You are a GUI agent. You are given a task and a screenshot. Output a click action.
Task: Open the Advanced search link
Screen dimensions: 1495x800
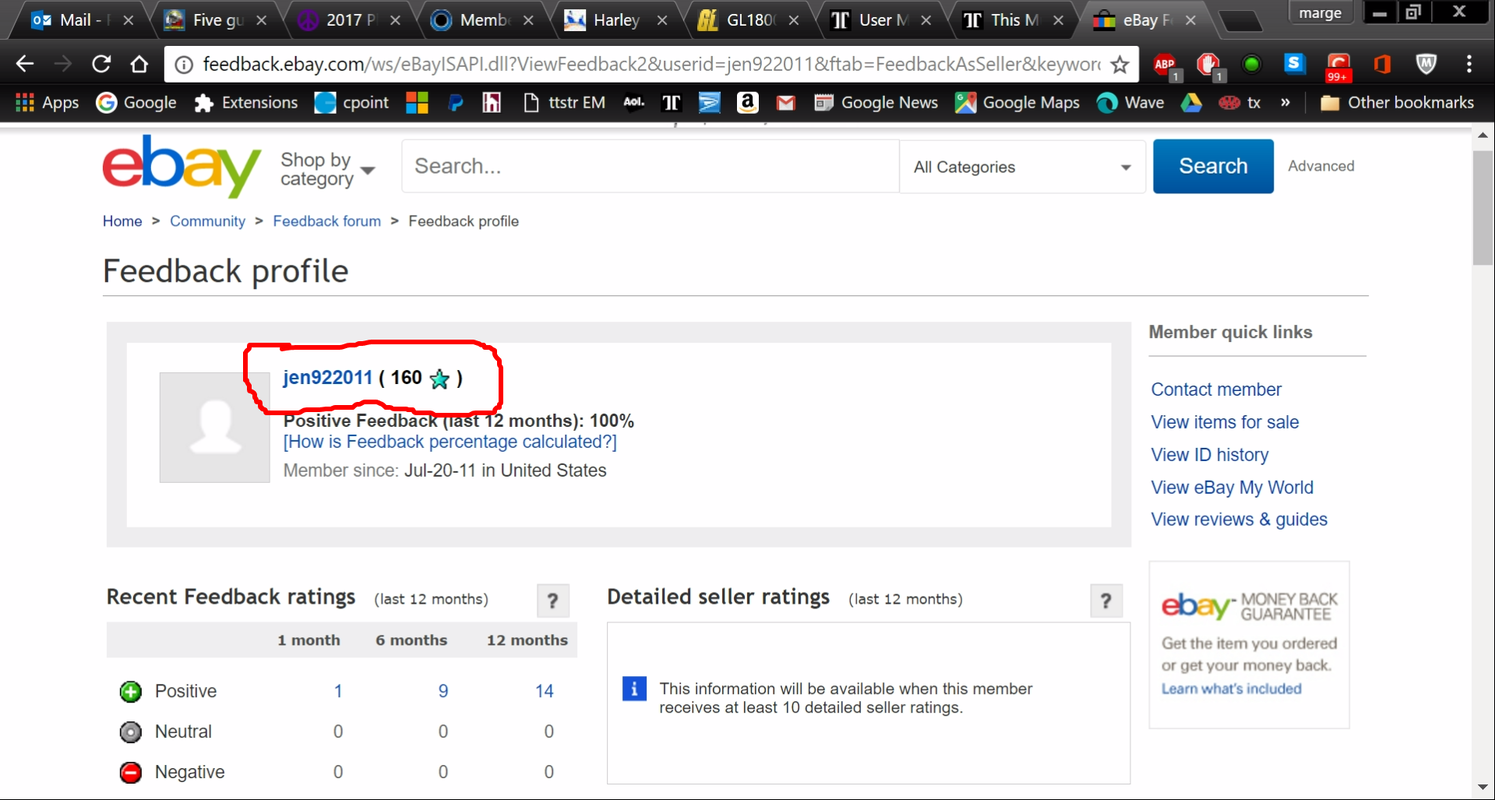coord(1321,166)
